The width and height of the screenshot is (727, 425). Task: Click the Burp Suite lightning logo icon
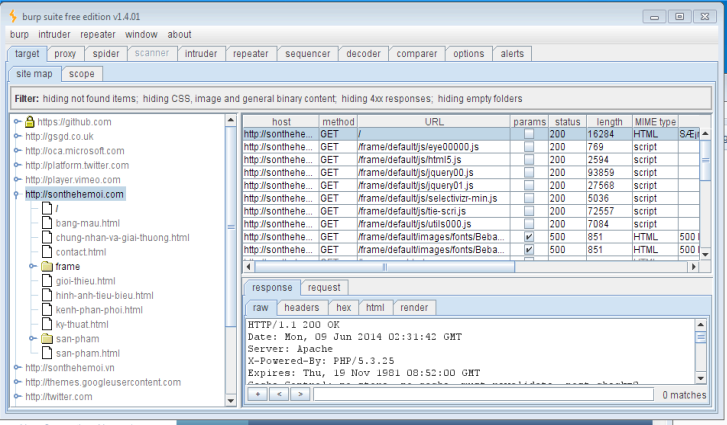click(x=13, y=17)
